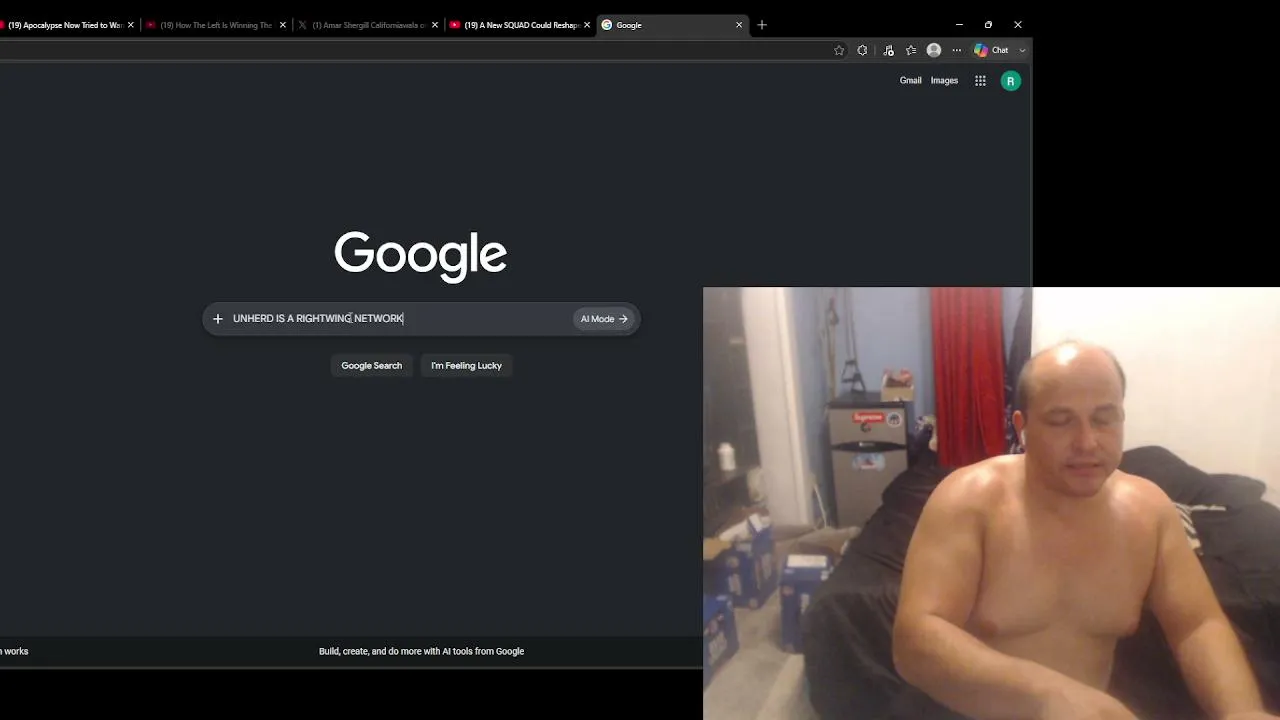Image resolution: width=1280 pixels, height=720 pixels.
Task: Close the browser window
Action: coord(1018,25)
